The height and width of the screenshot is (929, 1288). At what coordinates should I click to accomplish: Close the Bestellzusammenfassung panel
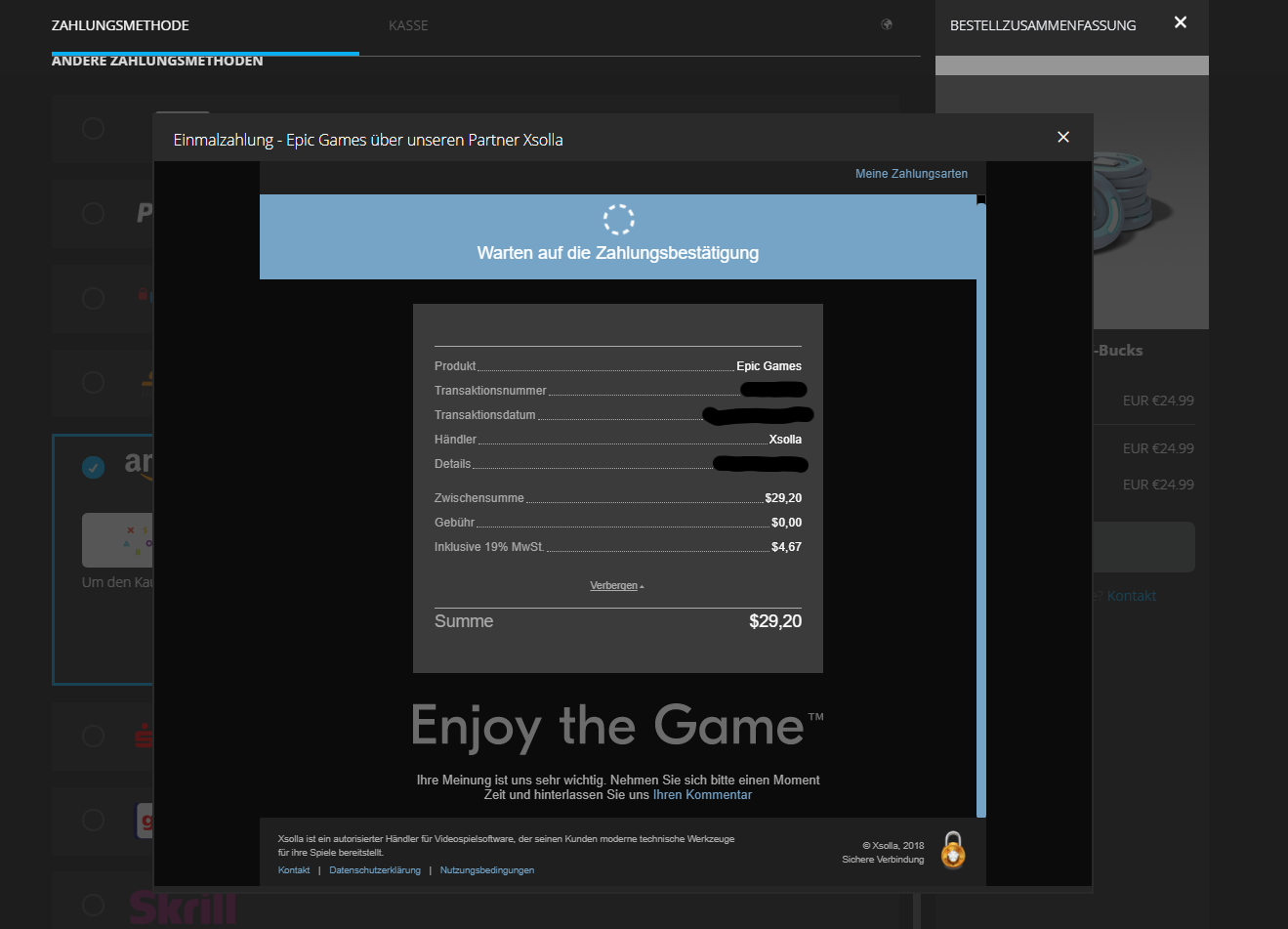(1181, 22)
